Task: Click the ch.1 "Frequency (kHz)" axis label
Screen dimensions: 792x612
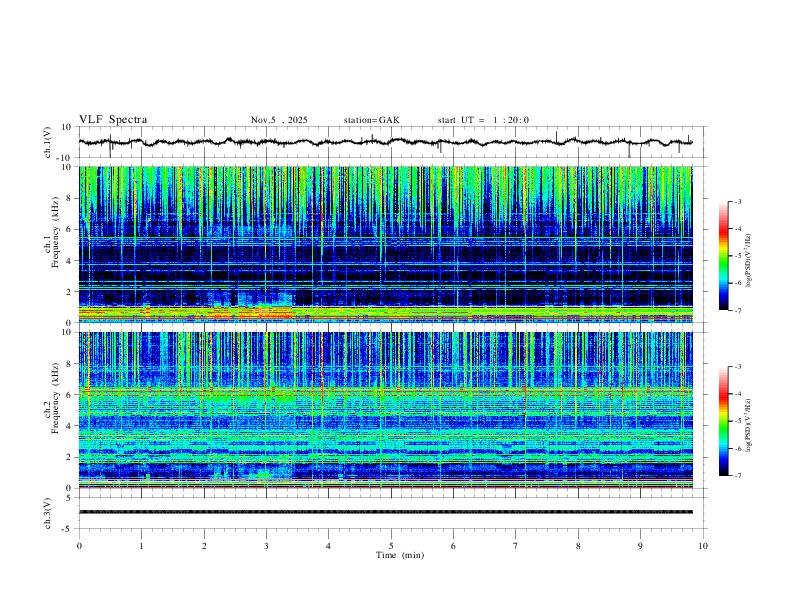Action: [56, 232]
